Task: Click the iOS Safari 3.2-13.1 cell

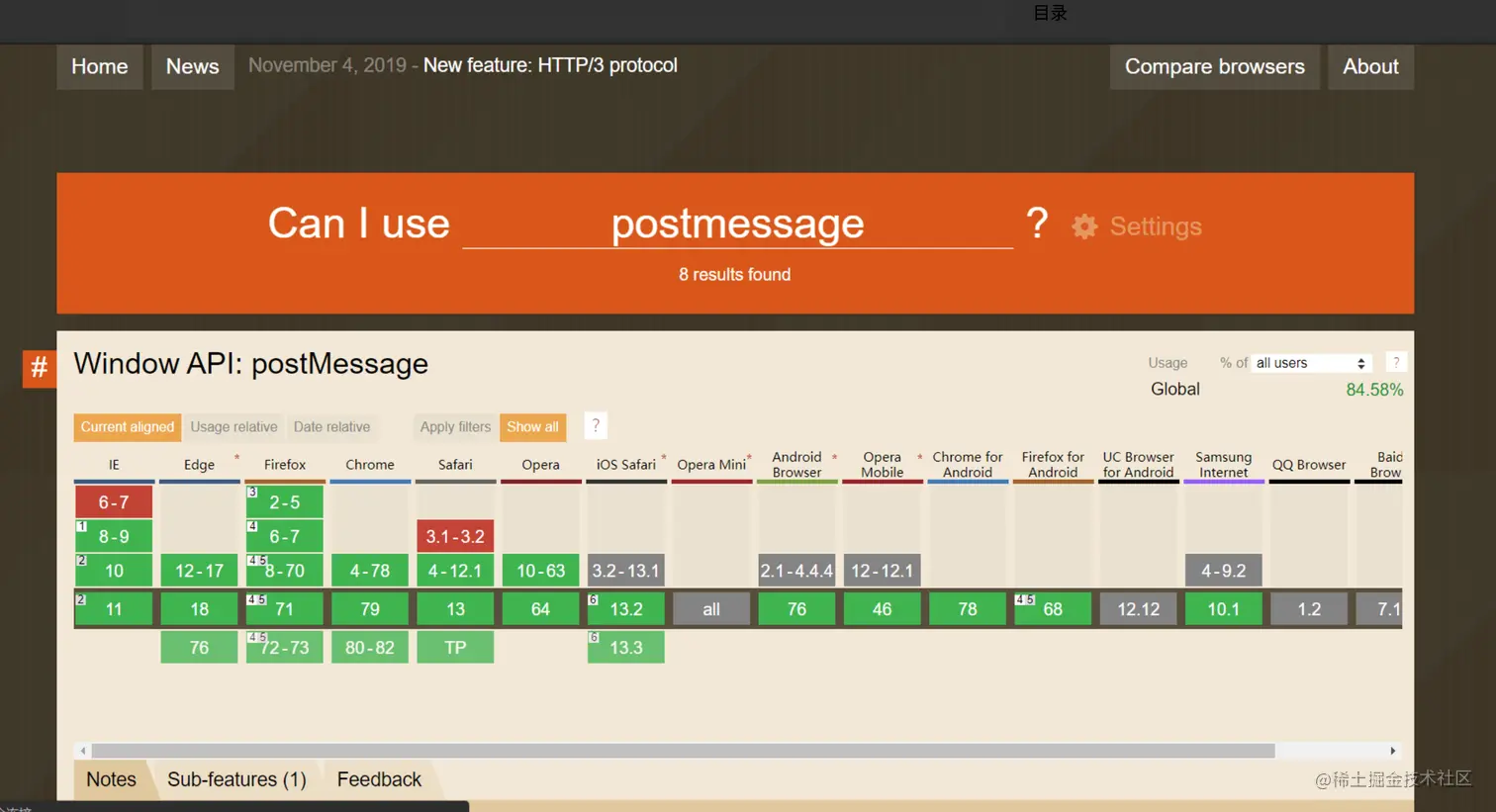Action: pos(626,571)
